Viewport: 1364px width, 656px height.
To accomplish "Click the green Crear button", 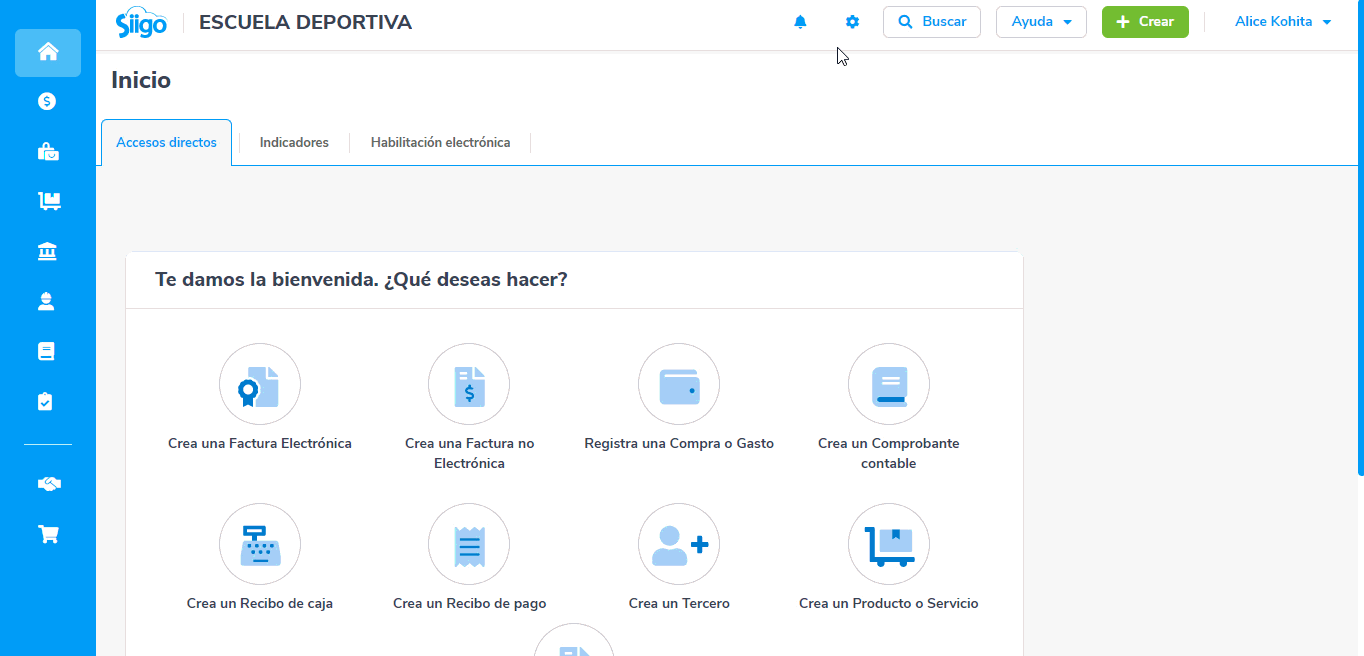I will [1145, 22].
